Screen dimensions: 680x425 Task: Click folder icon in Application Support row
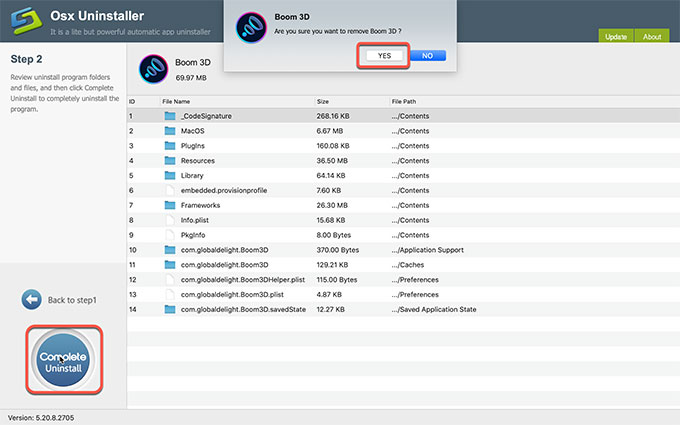click(170, 250)
